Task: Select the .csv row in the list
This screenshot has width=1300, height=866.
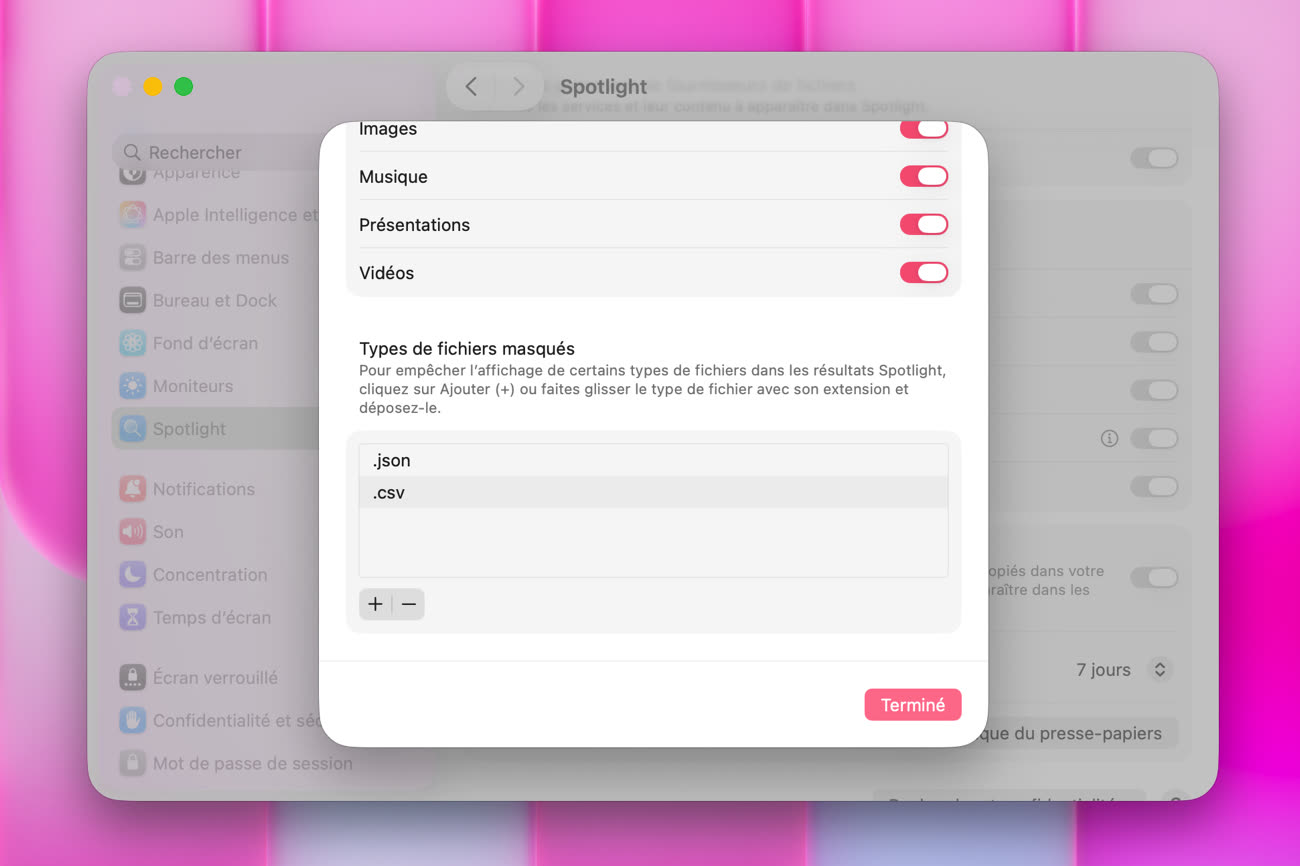Action: 652,493
